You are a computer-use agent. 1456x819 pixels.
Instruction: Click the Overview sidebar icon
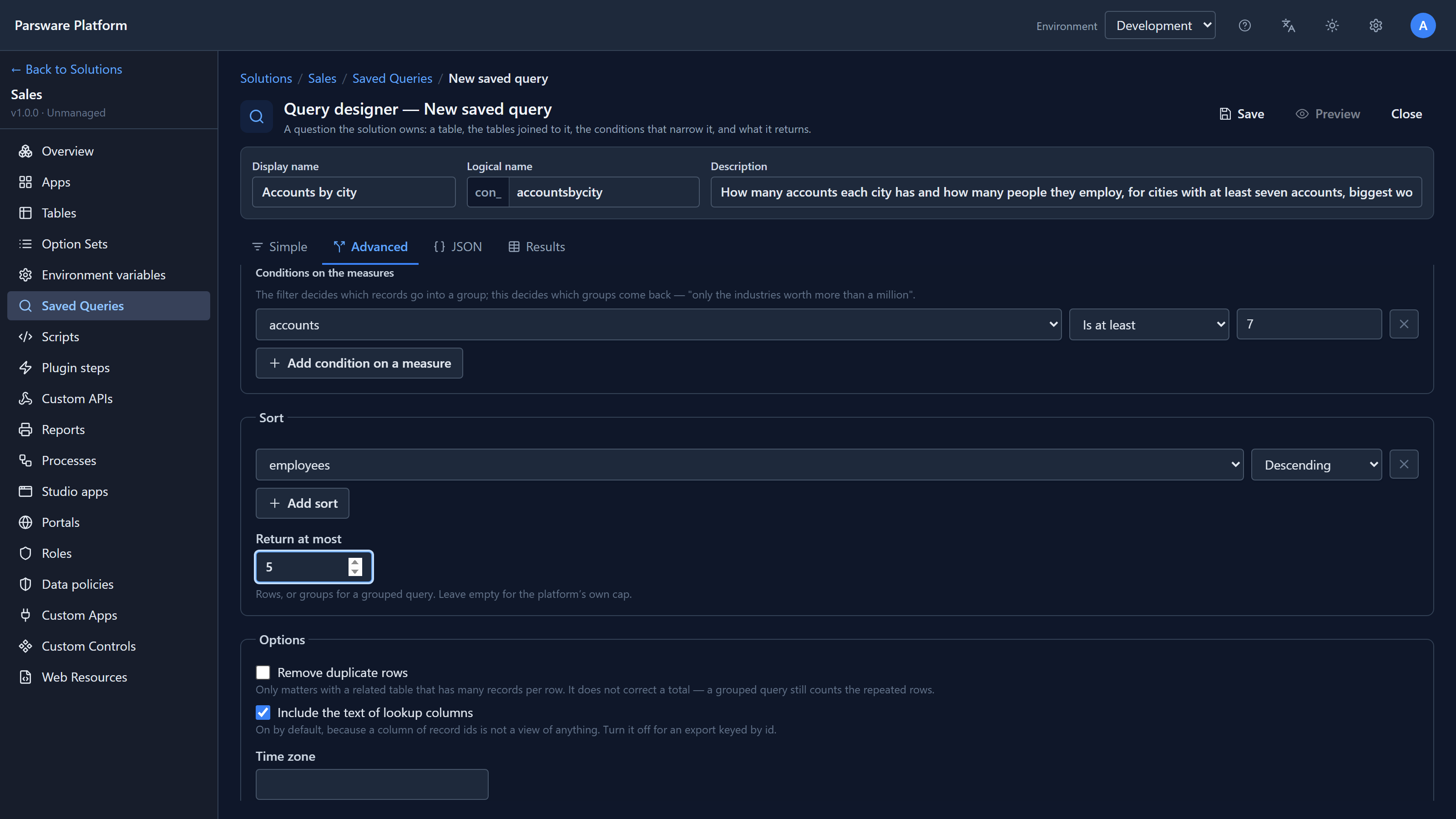point(25,151)
